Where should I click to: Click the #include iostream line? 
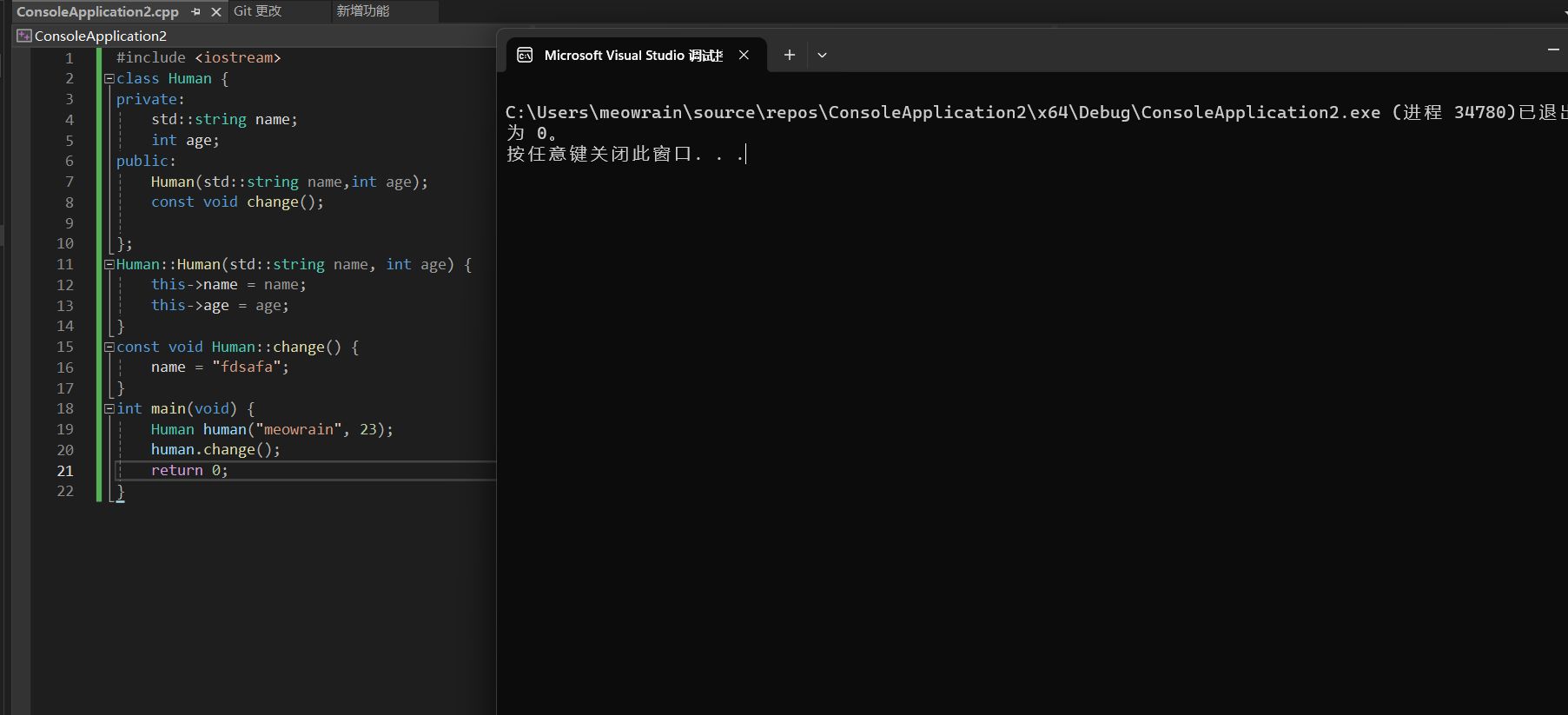point(198,57)
